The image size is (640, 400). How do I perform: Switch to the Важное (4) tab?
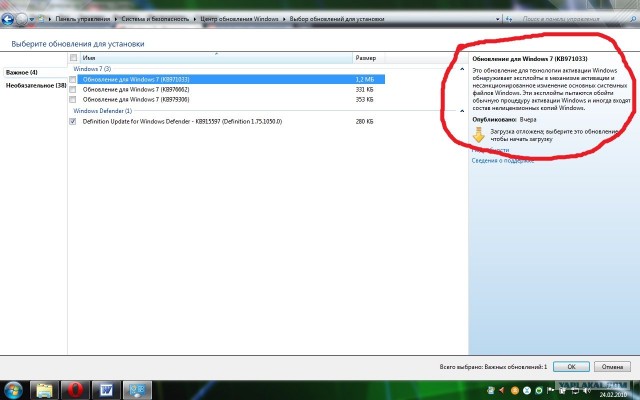click(22, 72)
